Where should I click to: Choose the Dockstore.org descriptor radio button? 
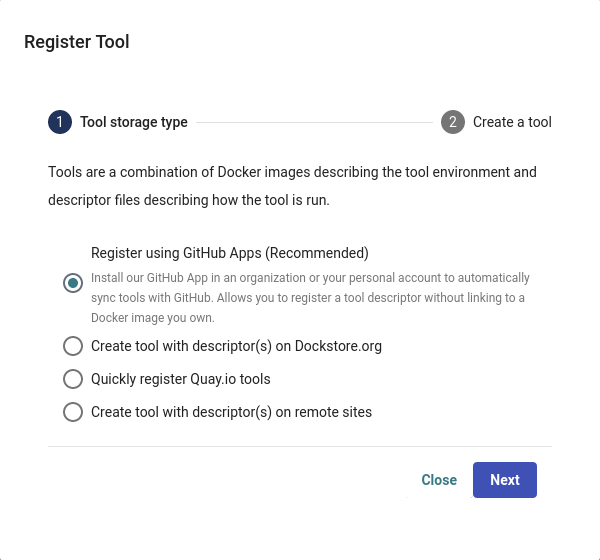(x=73, y=346)
